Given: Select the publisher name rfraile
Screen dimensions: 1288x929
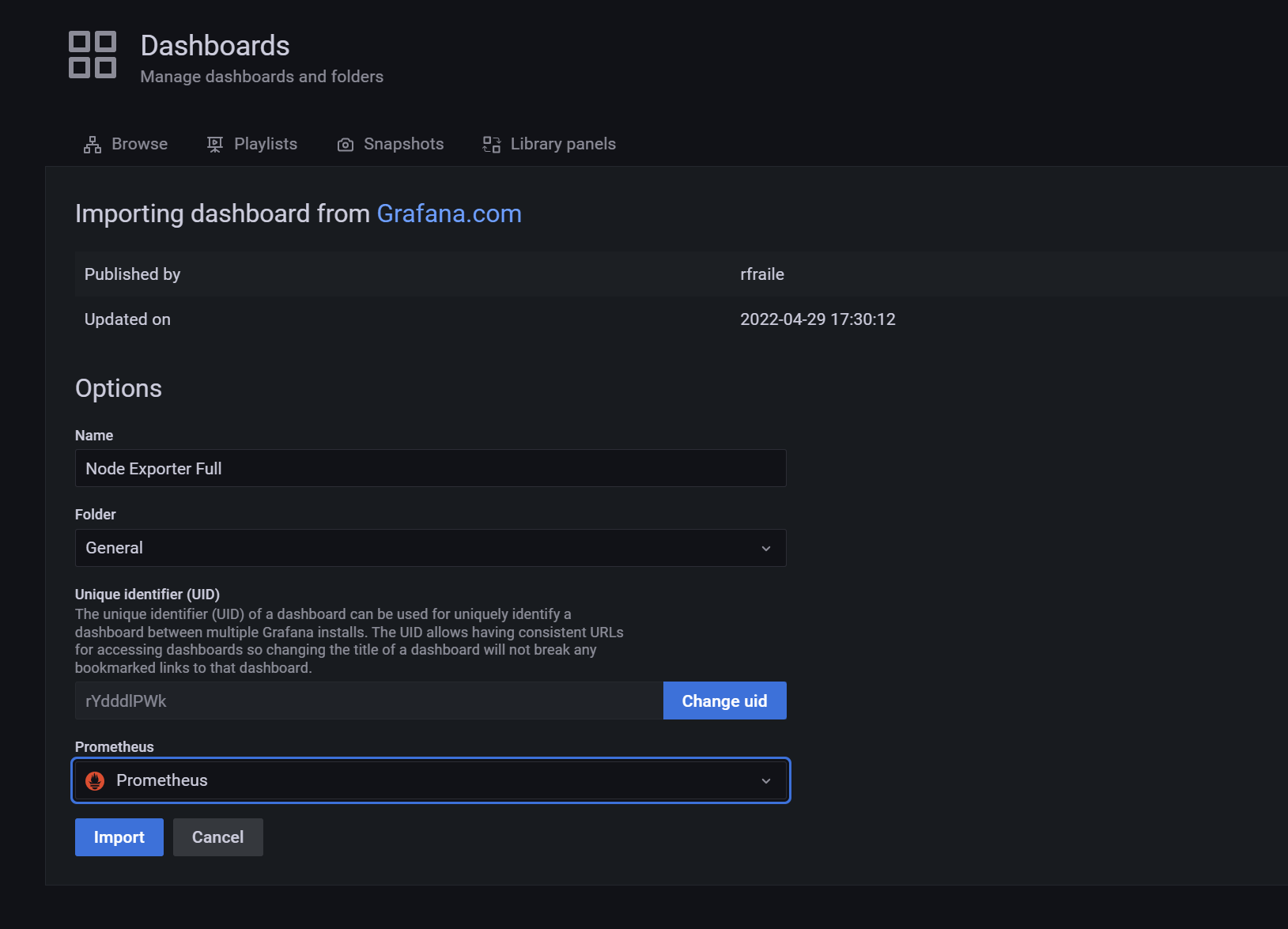Looking at the screenshot, I should pos(762,274).
